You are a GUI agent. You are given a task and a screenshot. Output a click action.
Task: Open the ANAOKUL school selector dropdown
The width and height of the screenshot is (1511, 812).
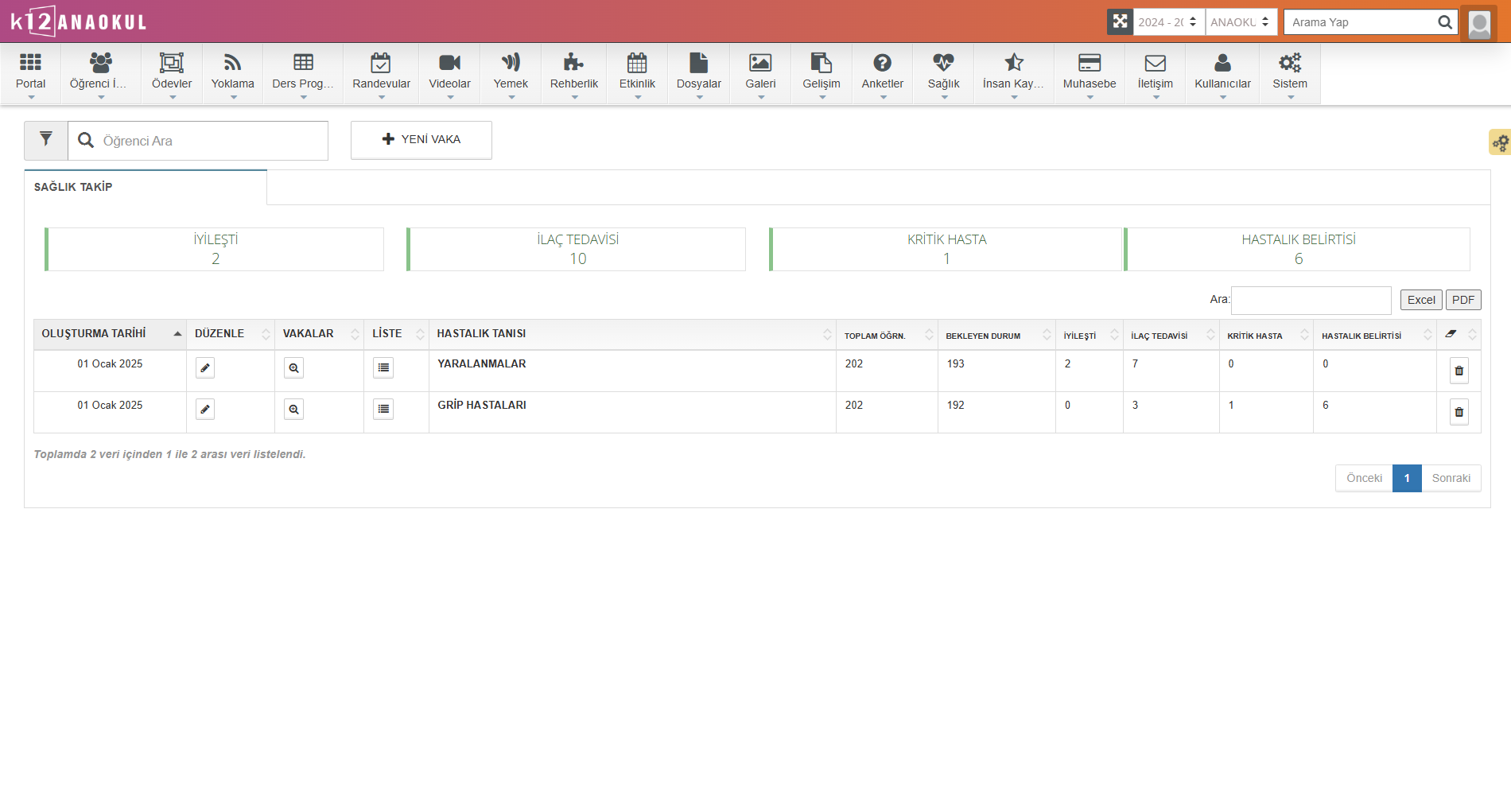tap(1241, 22)
